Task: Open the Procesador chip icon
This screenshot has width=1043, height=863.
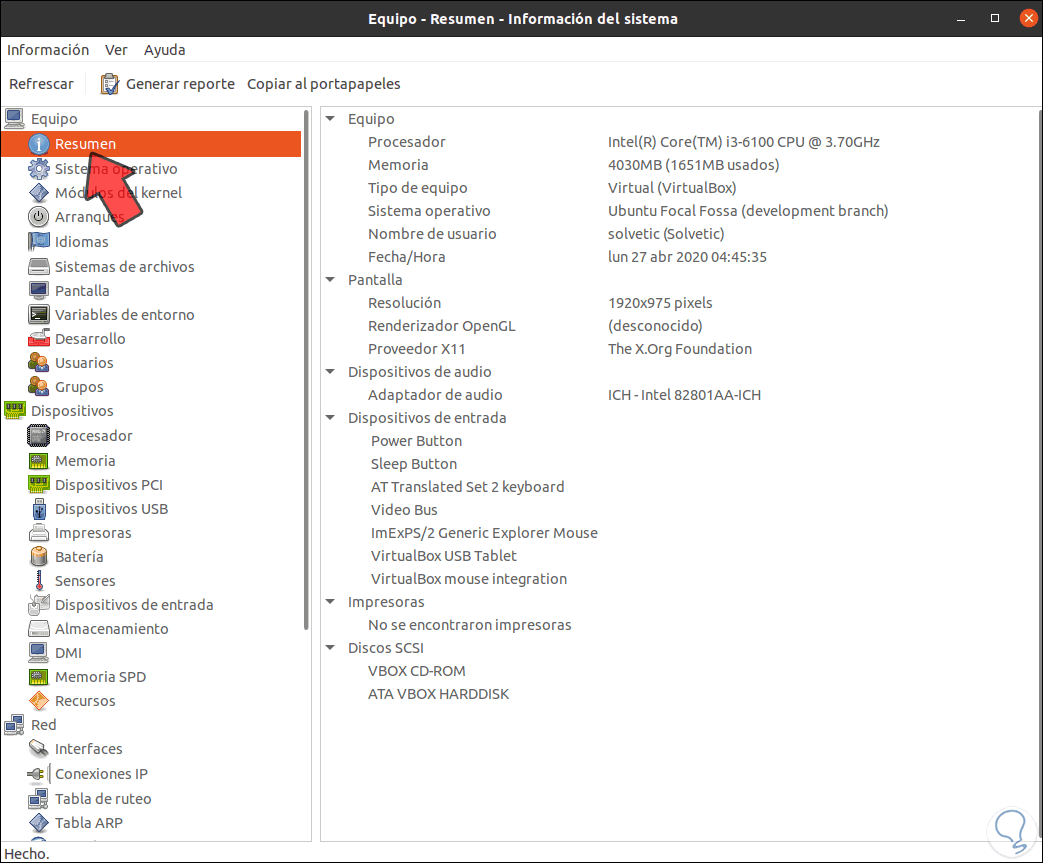Action: click(39, 436)
